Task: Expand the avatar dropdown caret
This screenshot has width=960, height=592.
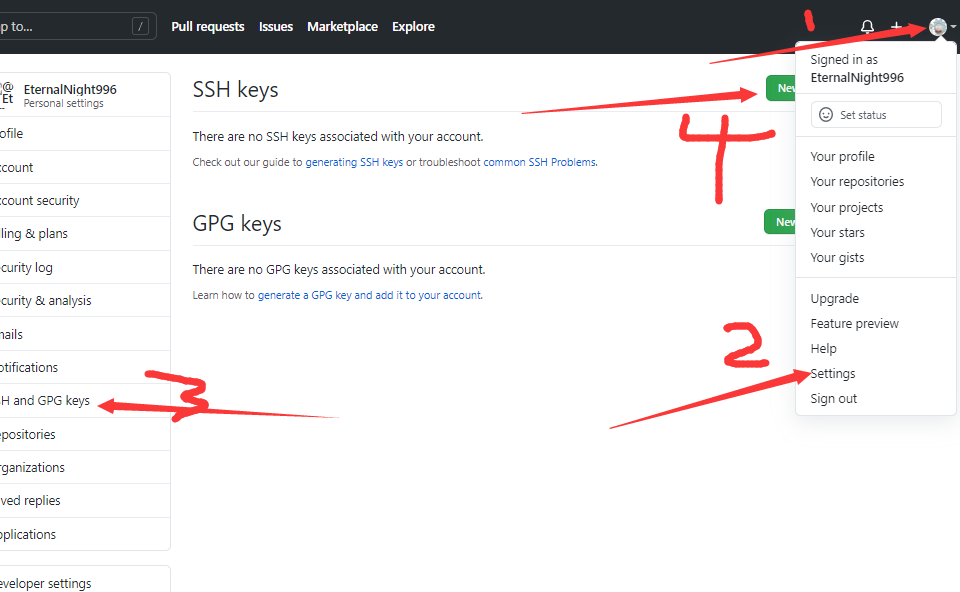Action: [953, 27]
